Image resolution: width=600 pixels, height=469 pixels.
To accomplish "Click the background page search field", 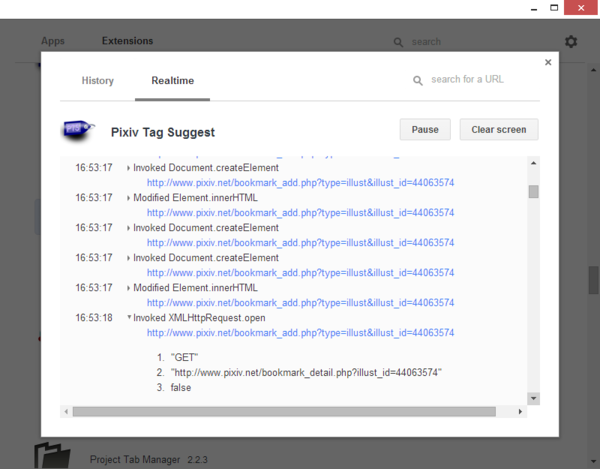I will 426,42.
